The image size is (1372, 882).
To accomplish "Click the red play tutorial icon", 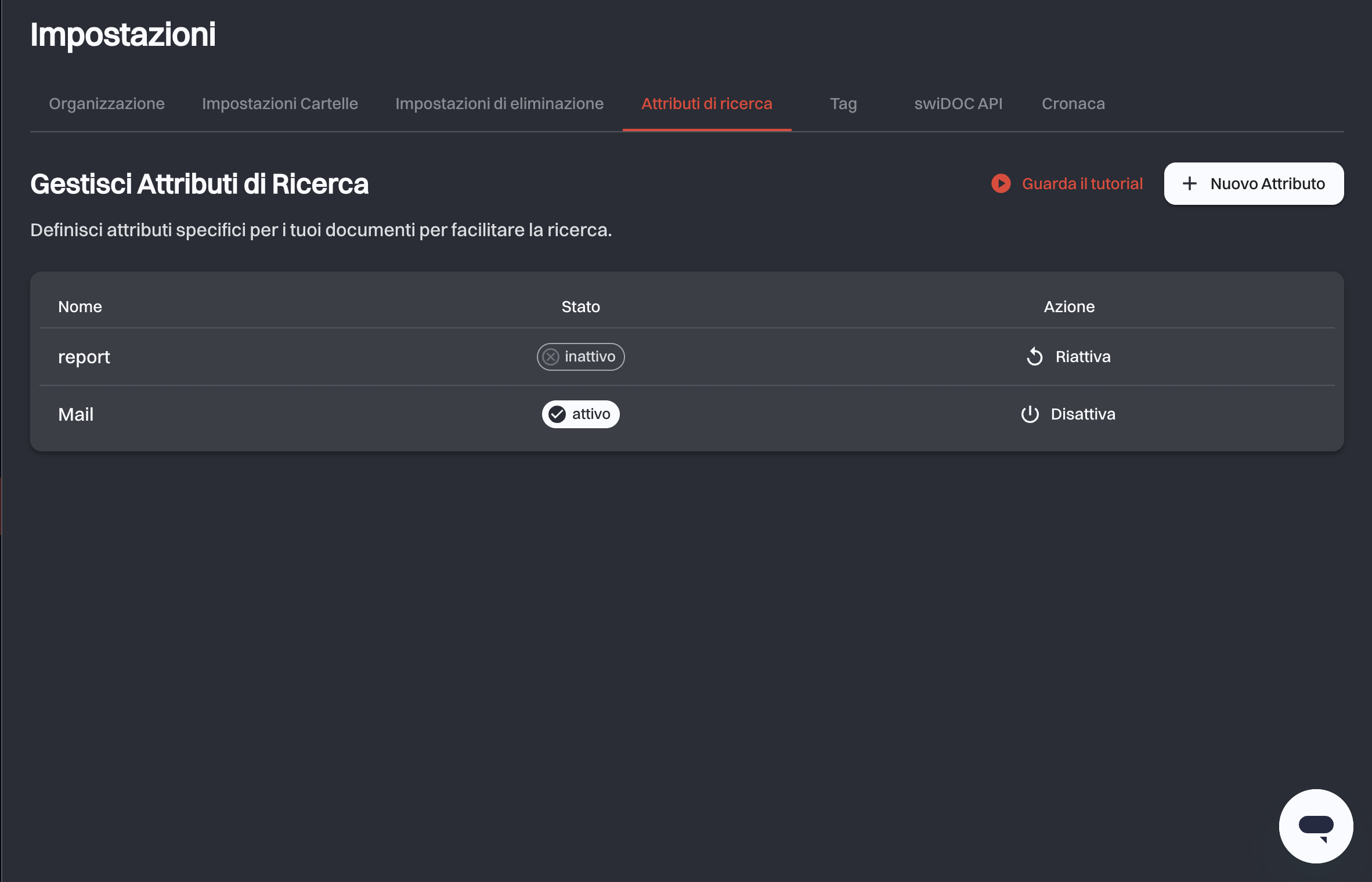I will [1001, 183].
